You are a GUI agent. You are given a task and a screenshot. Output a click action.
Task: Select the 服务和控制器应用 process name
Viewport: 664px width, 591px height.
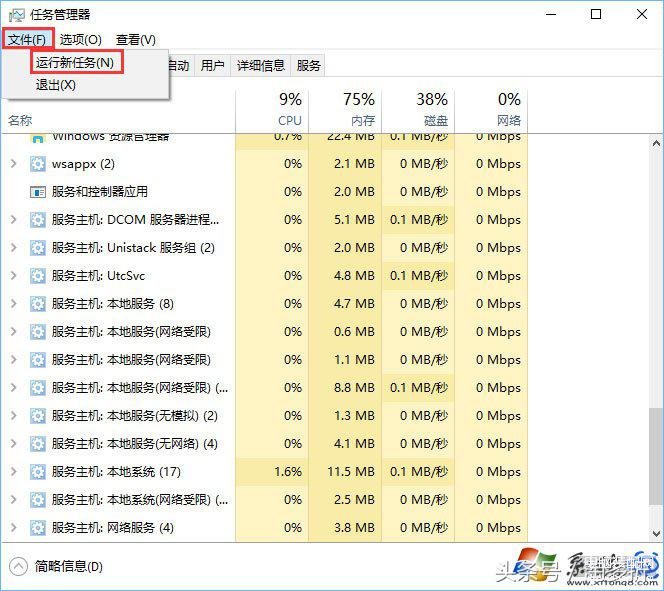(100, 192)
